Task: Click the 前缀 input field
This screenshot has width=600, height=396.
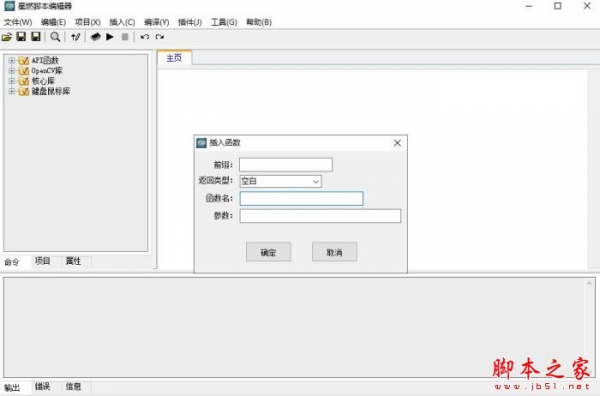Action: 286,165
